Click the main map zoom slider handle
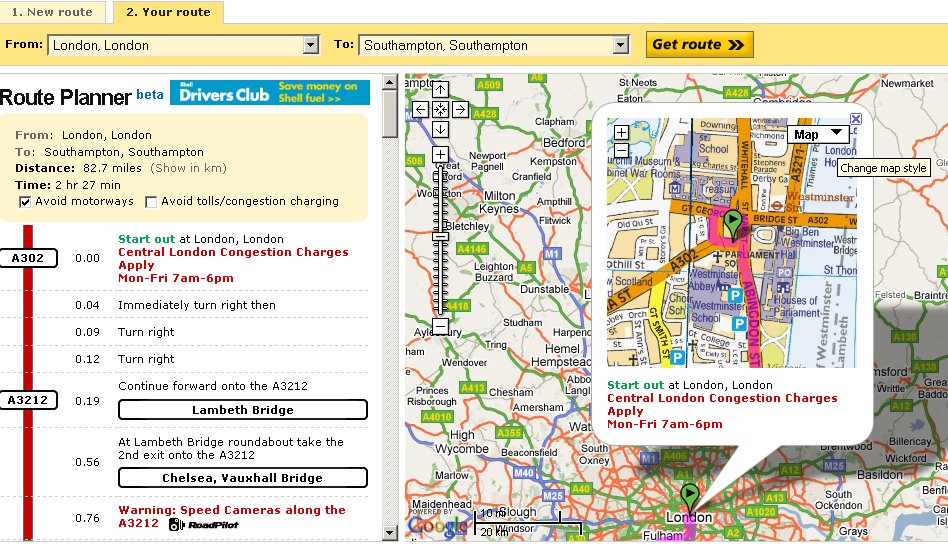This screenshot has width=948, height=544. click(x=440, y=236)
